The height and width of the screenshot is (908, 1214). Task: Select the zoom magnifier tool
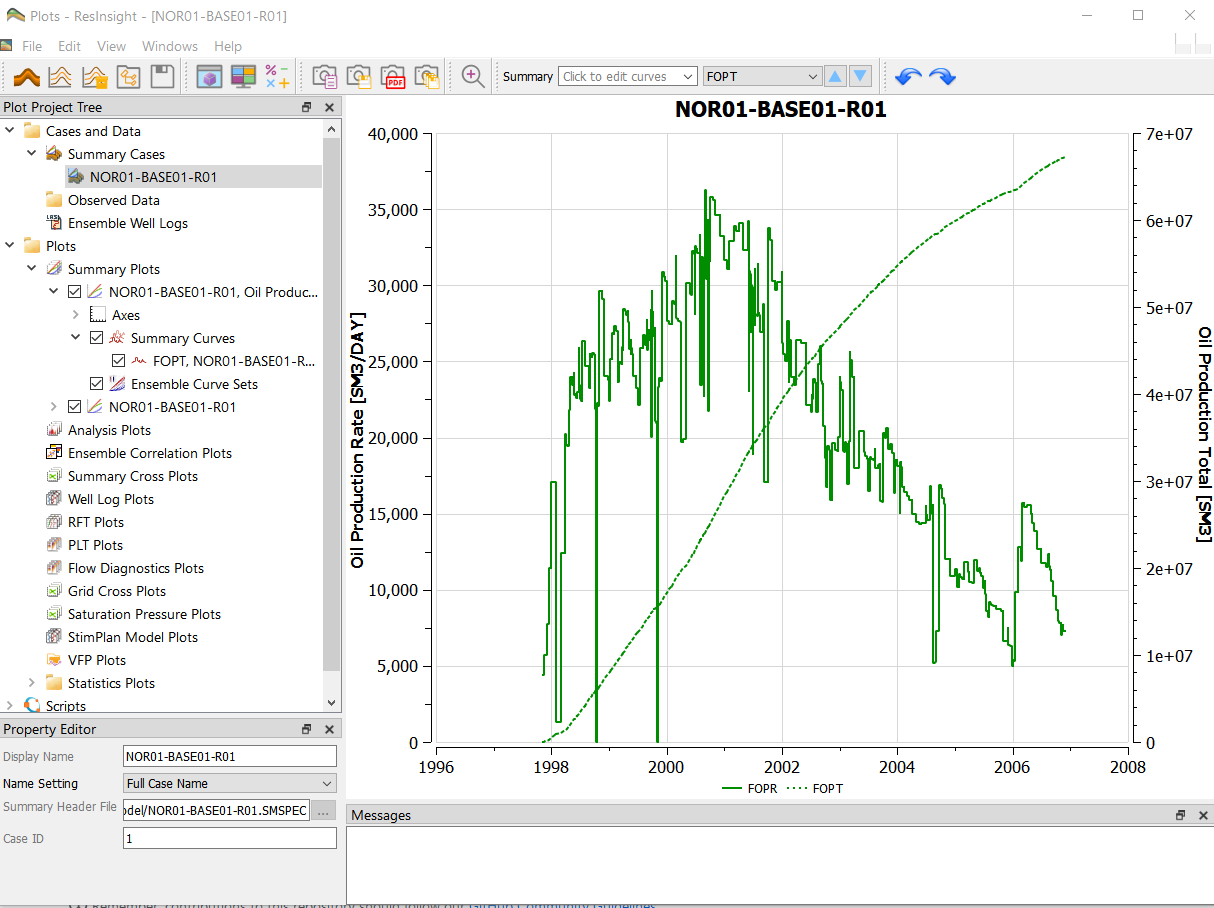tap(472, 76)
